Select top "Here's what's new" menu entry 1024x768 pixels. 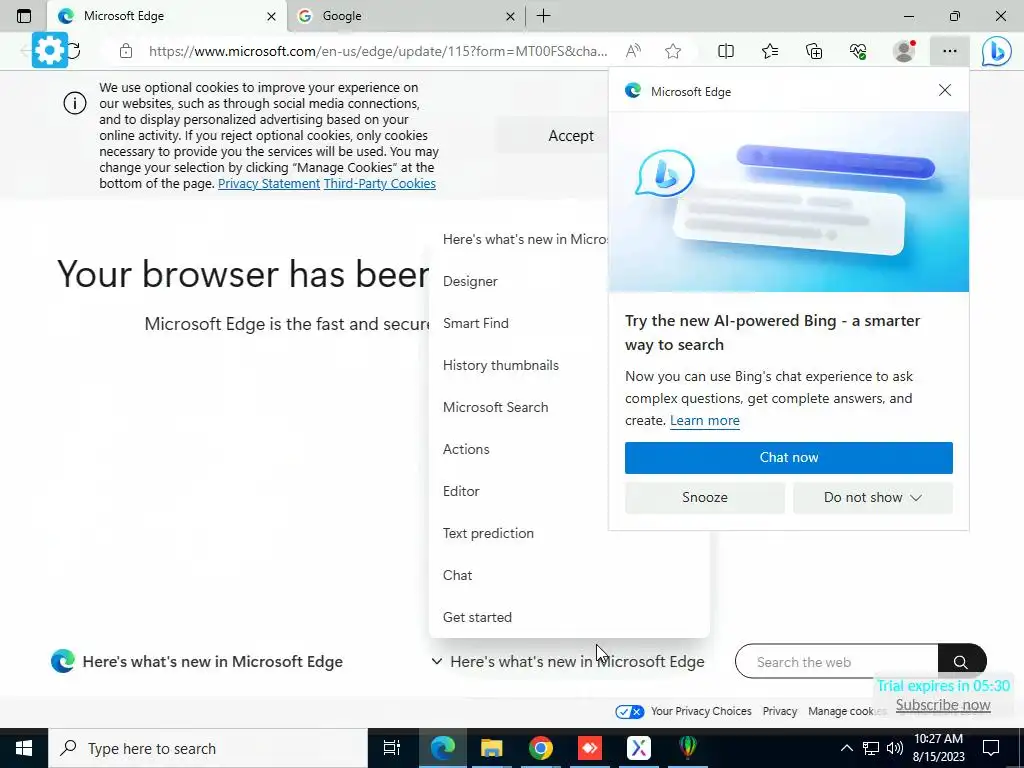[525, 239]
